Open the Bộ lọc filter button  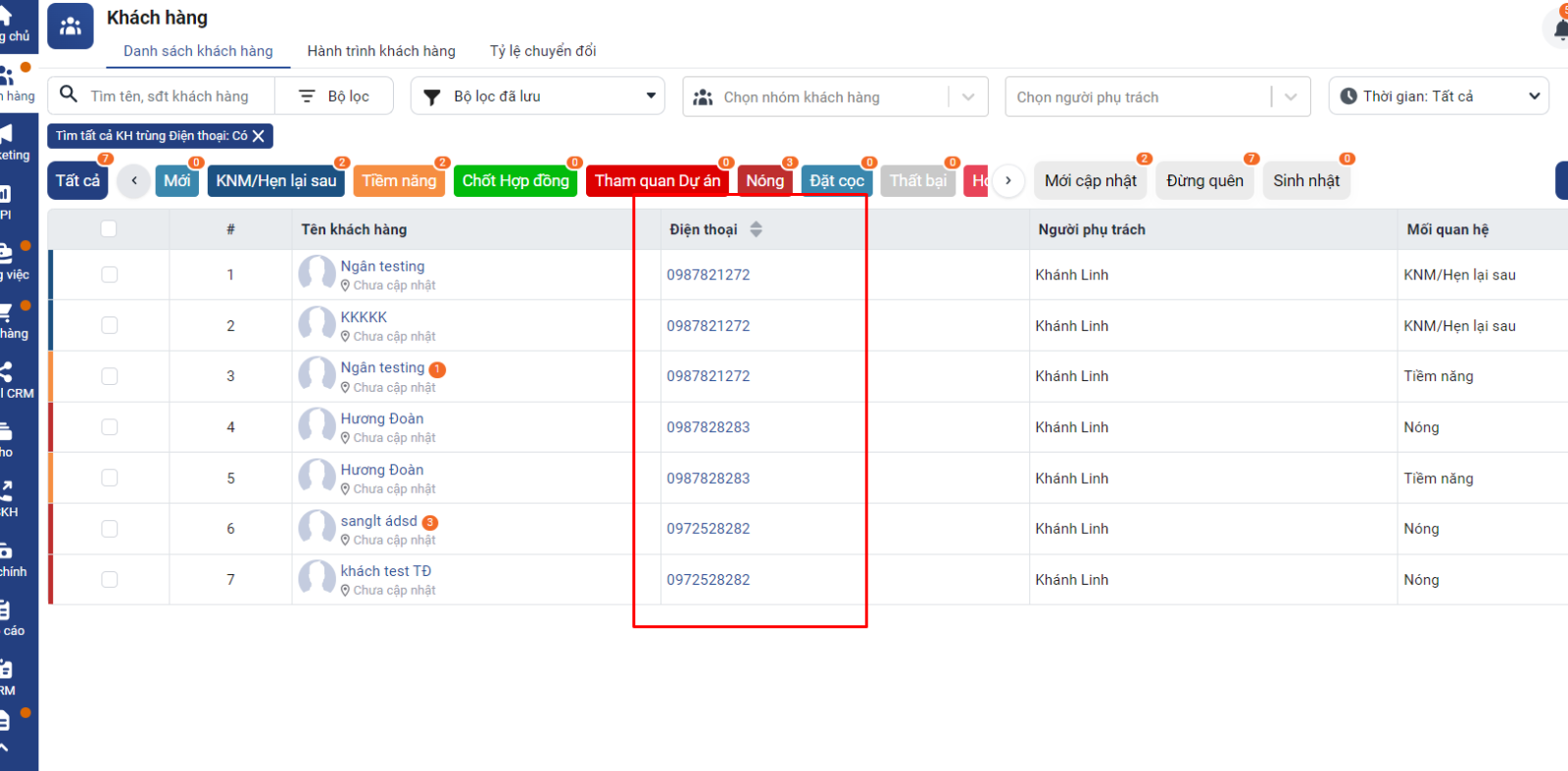pos(334,96)
